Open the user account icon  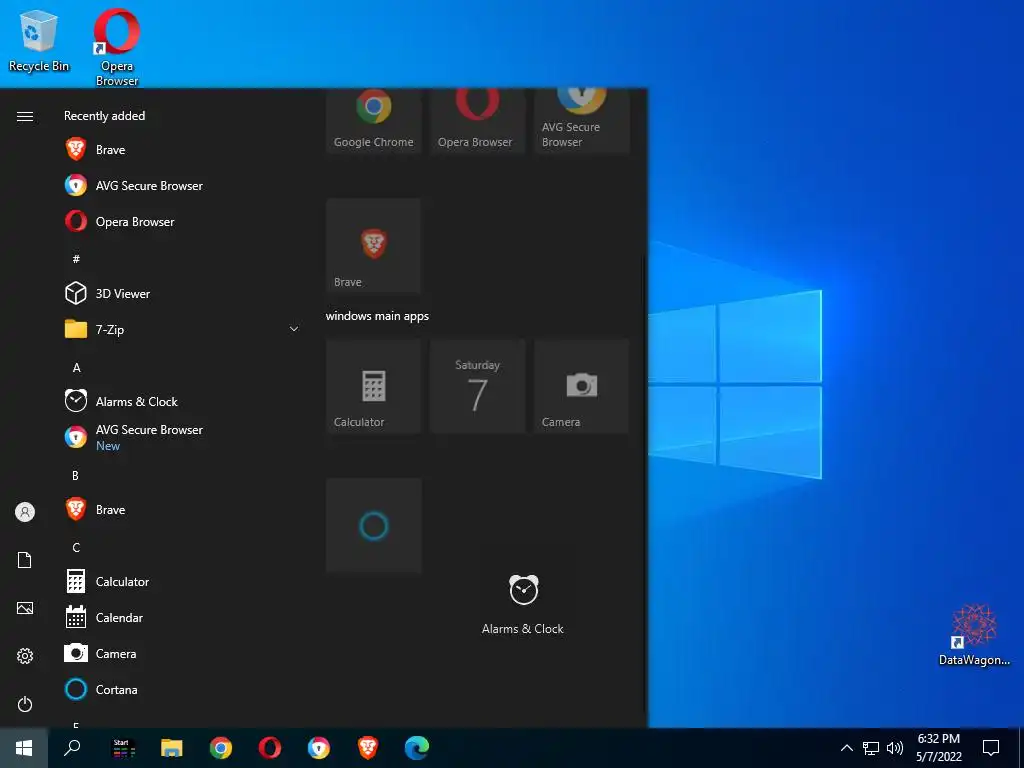(25, 512)
